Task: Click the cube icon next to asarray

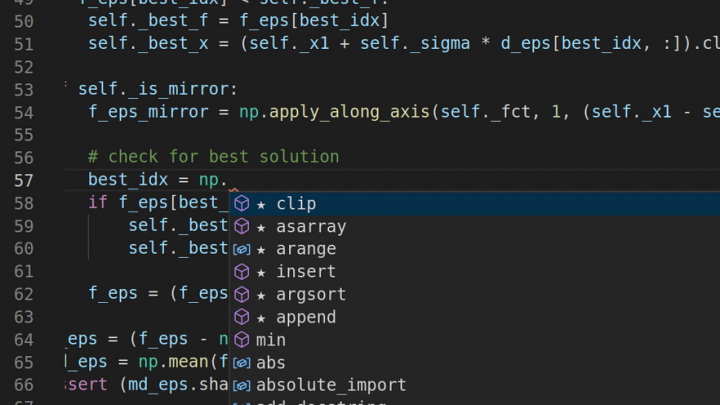Action: pos(241,227)
